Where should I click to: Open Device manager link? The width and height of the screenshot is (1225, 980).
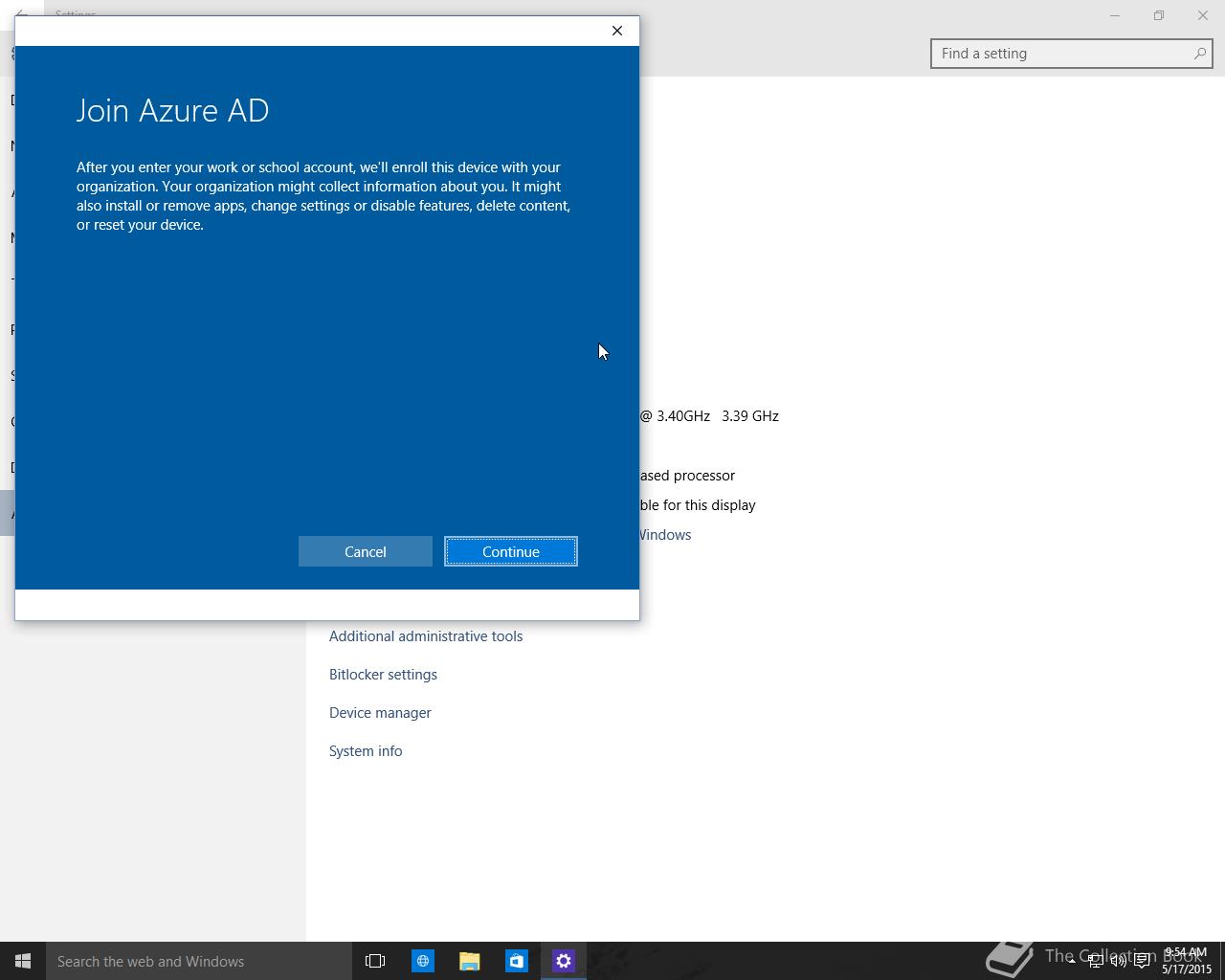click(x=380, y=713)
